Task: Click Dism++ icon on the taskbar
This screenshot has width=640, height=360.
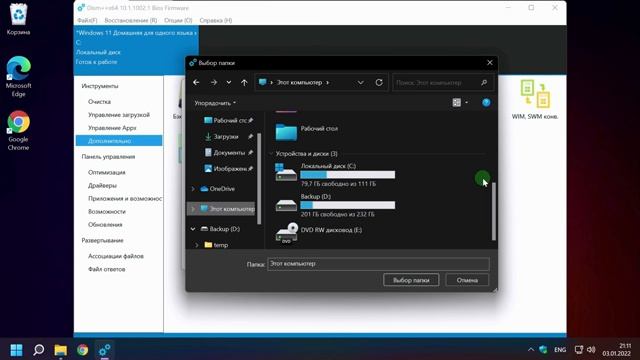Action: tap(104, 350)
